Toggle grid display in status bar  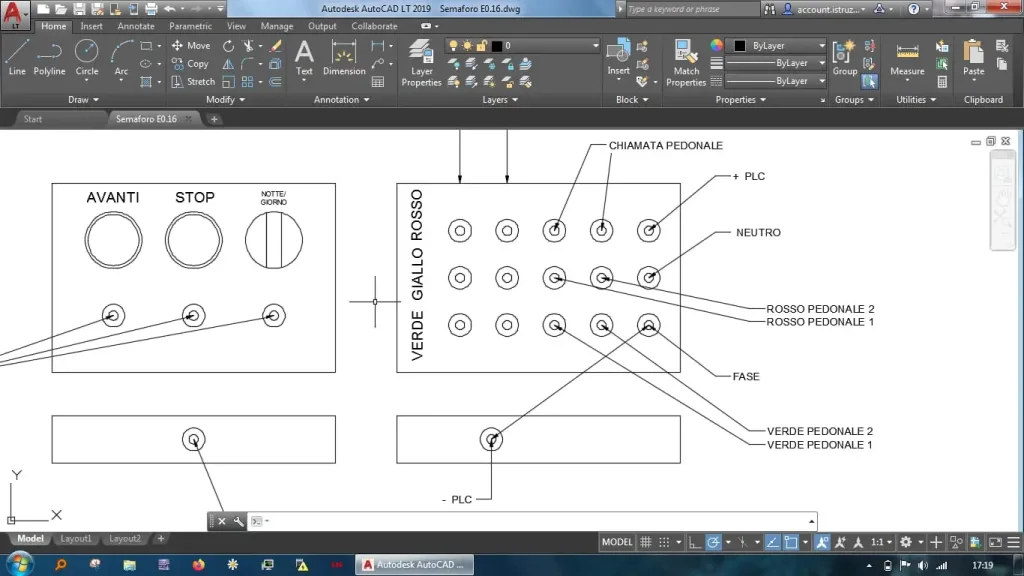[646, 542]
